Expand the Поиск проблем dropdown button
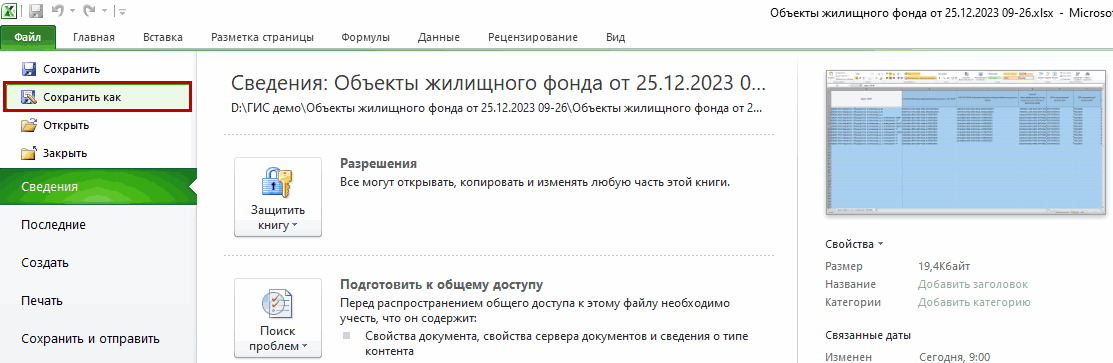Viewport: 1113px width, 363px height. [x=278, y=318]
